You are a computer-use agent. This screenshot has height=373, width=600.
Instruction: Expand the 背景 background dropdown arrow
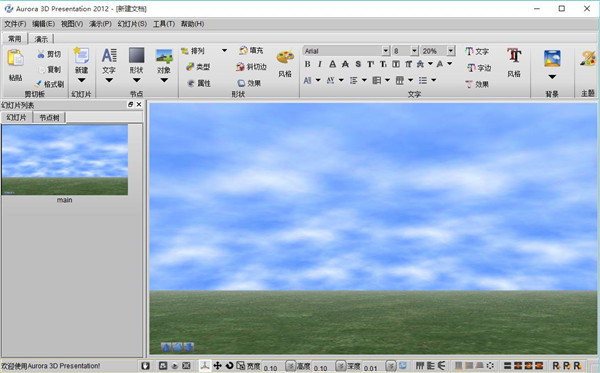(552, 77)
